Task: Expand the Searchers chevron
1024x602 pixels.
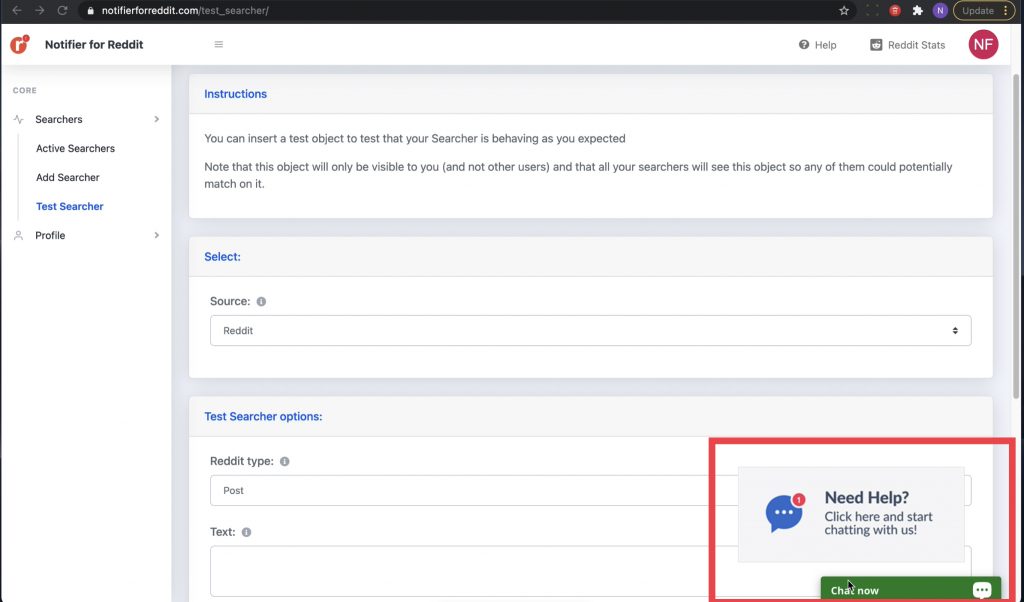Action: pos(157,119)
